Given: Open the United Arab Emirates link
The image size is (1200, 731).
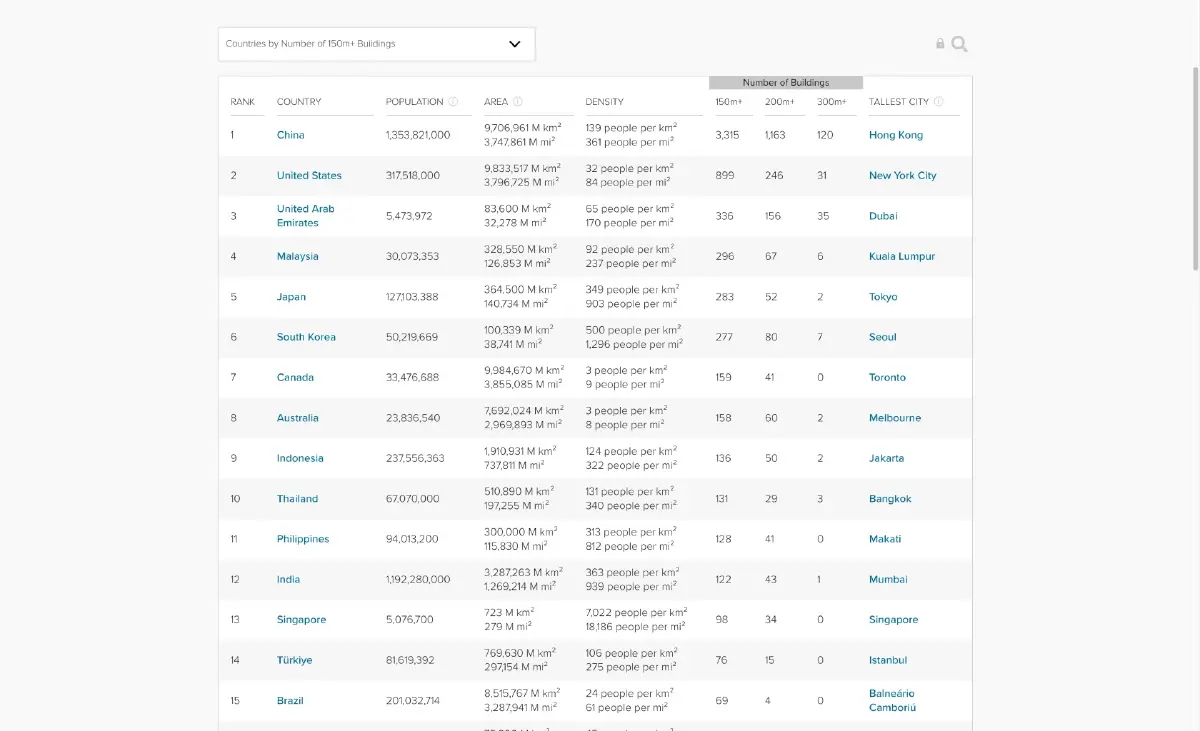Looking at the screenshot, I should pyautogui.click(x=305, y=216).
